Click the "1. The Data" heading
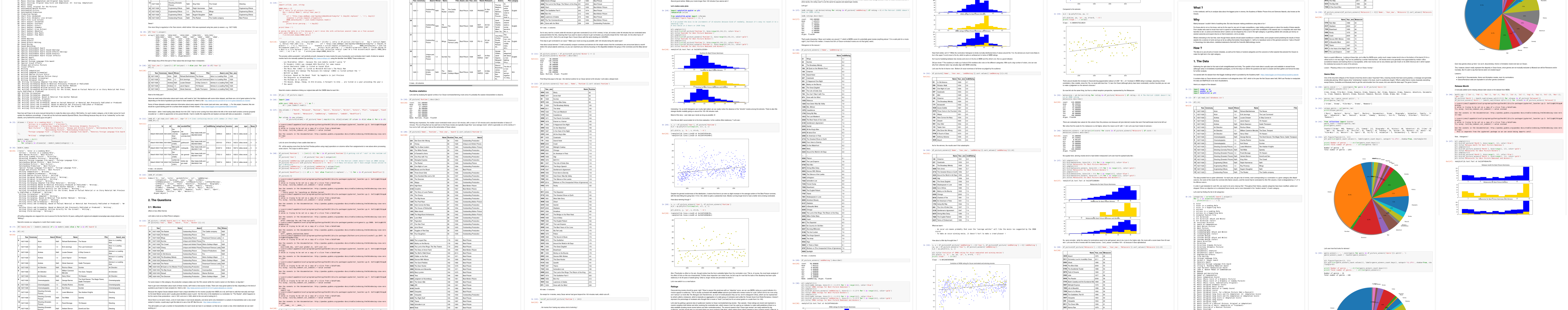This screenshot has width=1568, height=310. [x=1201, y=62]
